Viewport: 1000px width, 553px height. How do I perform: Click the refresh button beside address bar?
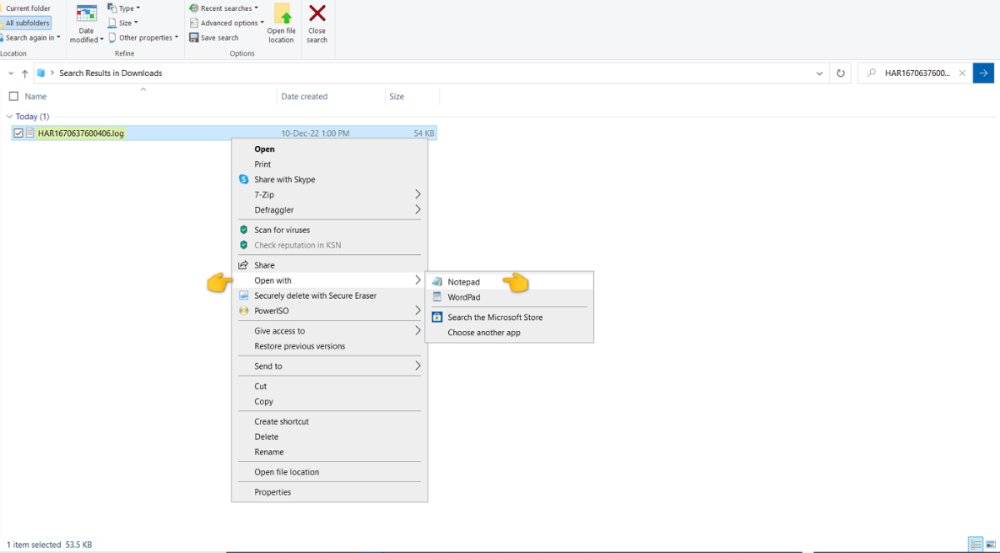841,73
